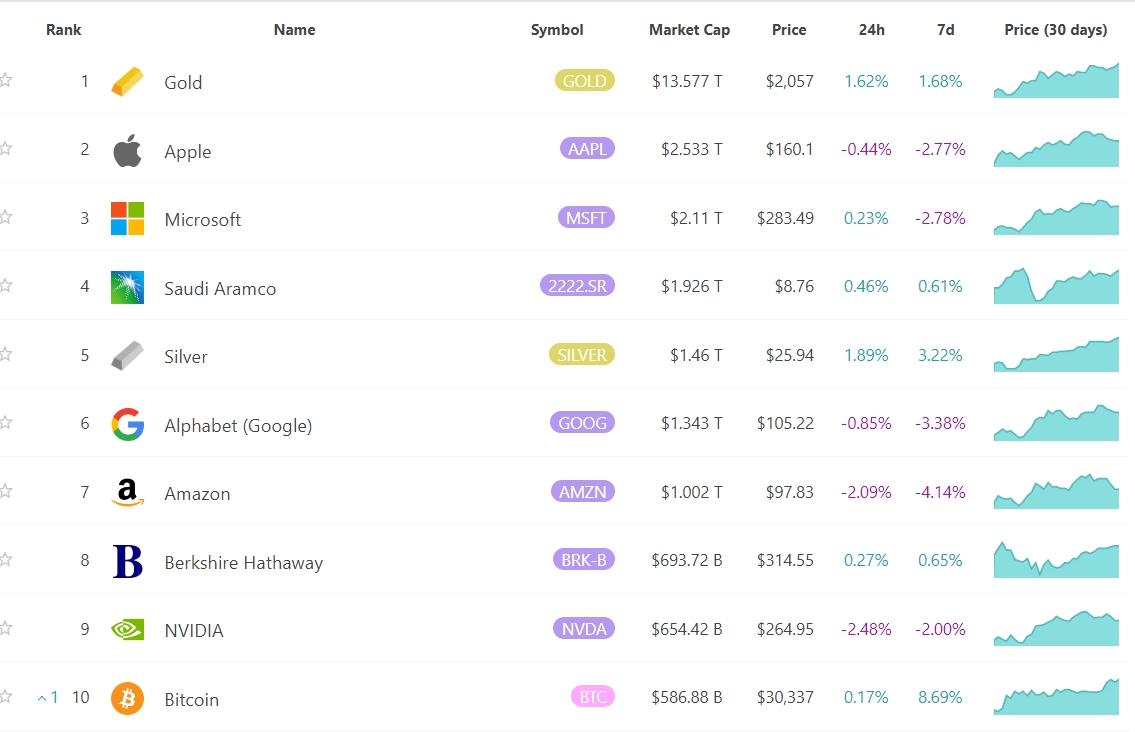Click the Gold bar icon
Screen dimensions: 1135x732
(127, 82)
